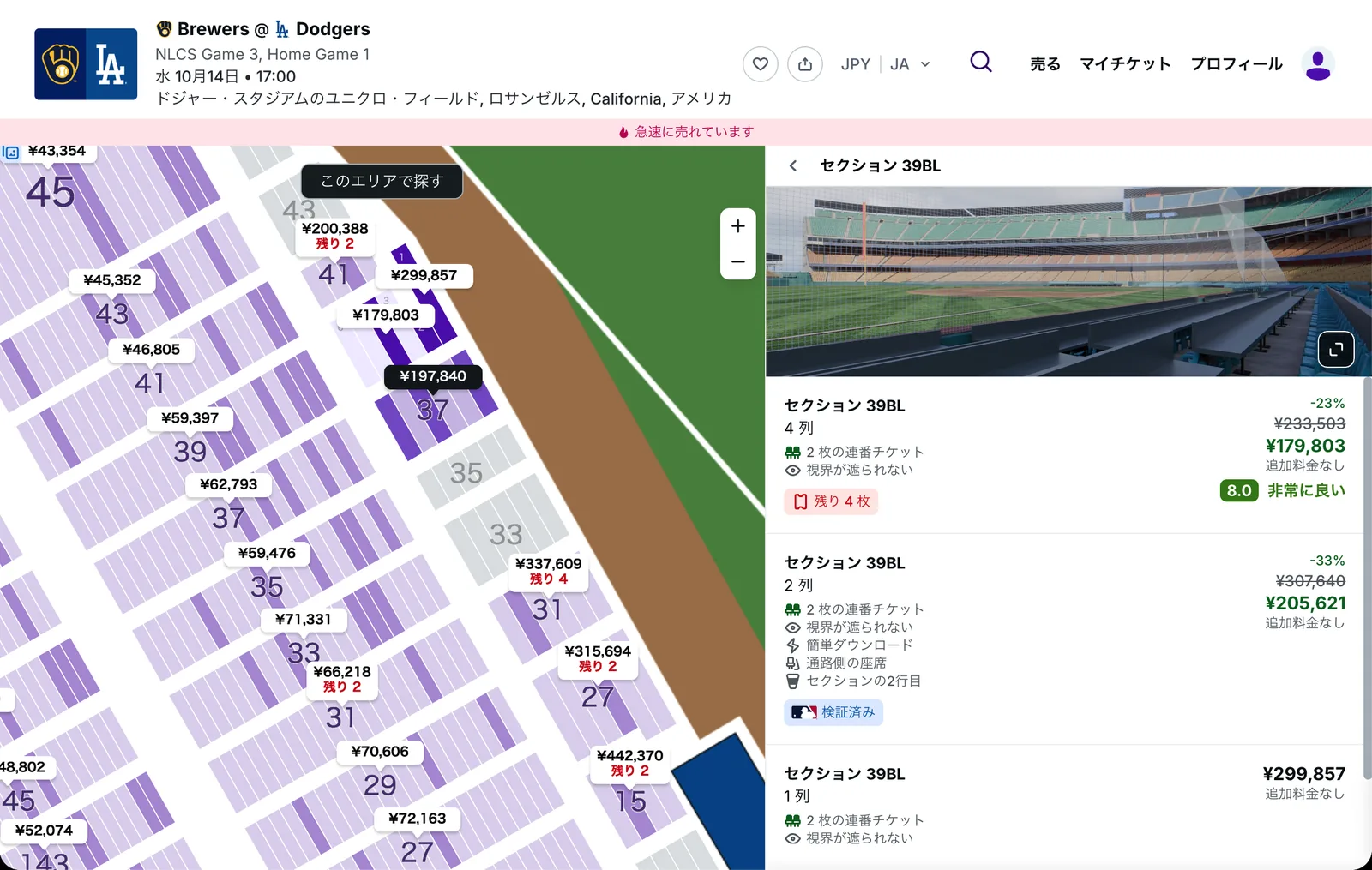Zoom in on the seat map
Image resolution: width=1372 pixels, height=870 pixels.
click(x=737, y=226)
